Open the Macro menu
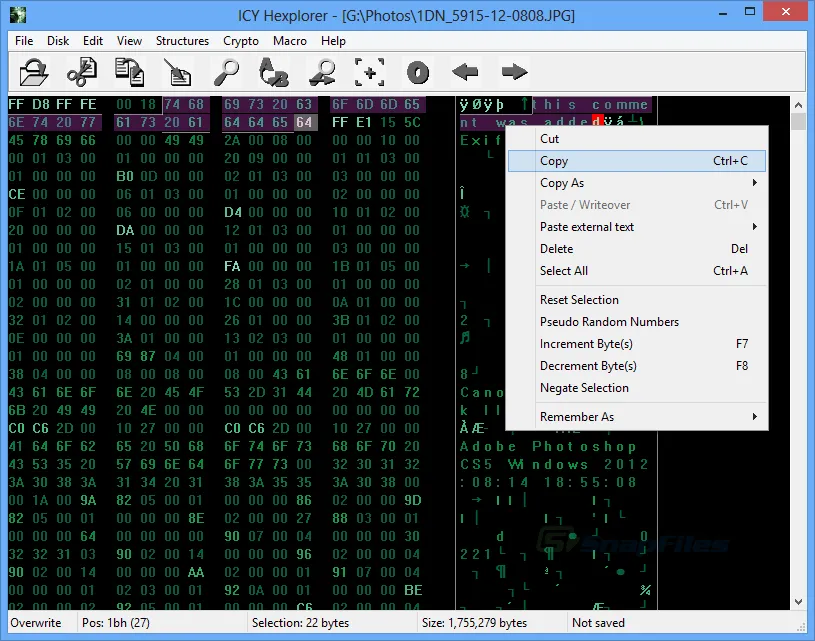 (x=290, y=41)
